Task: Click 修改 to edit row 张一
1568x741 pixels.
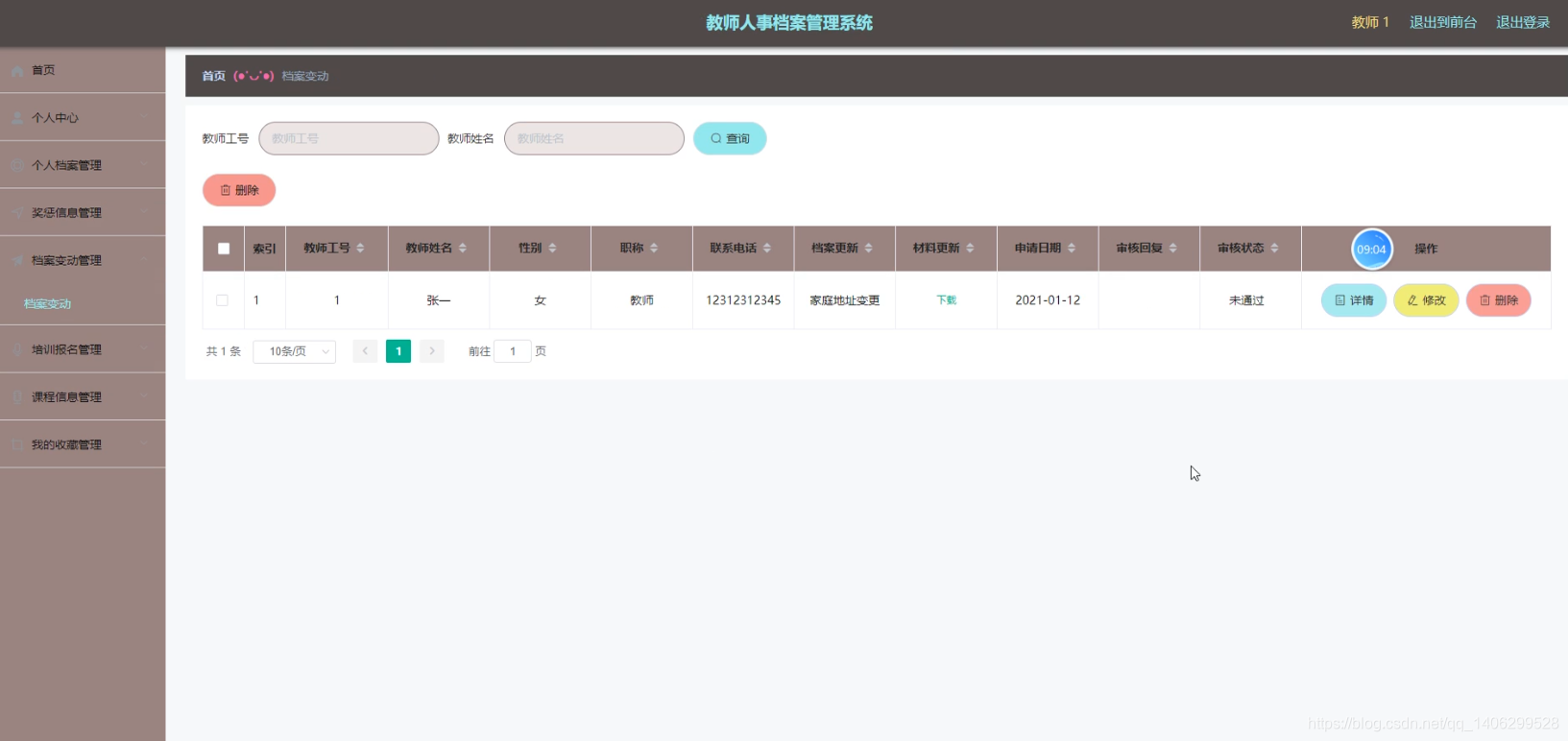Action: click(1426, 300)
